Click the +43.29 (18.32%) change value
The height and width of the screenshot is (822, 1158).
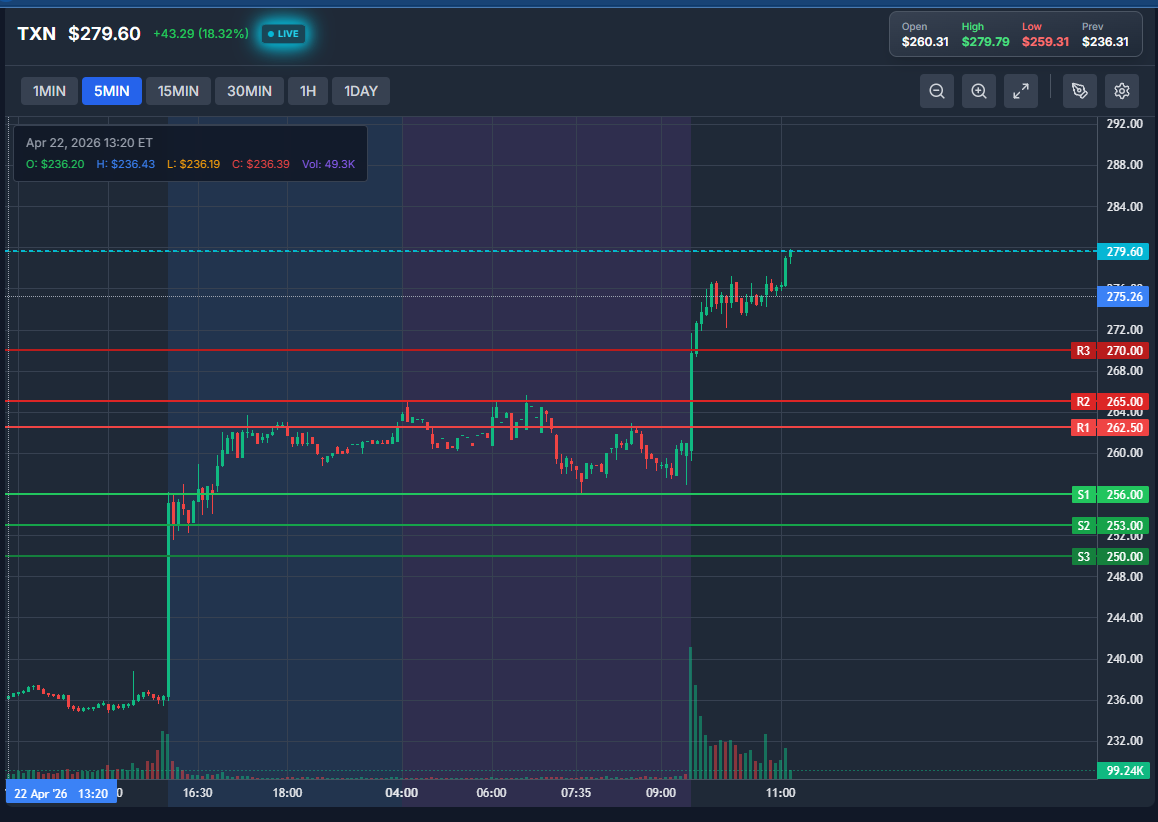click(x=201, y=34)
